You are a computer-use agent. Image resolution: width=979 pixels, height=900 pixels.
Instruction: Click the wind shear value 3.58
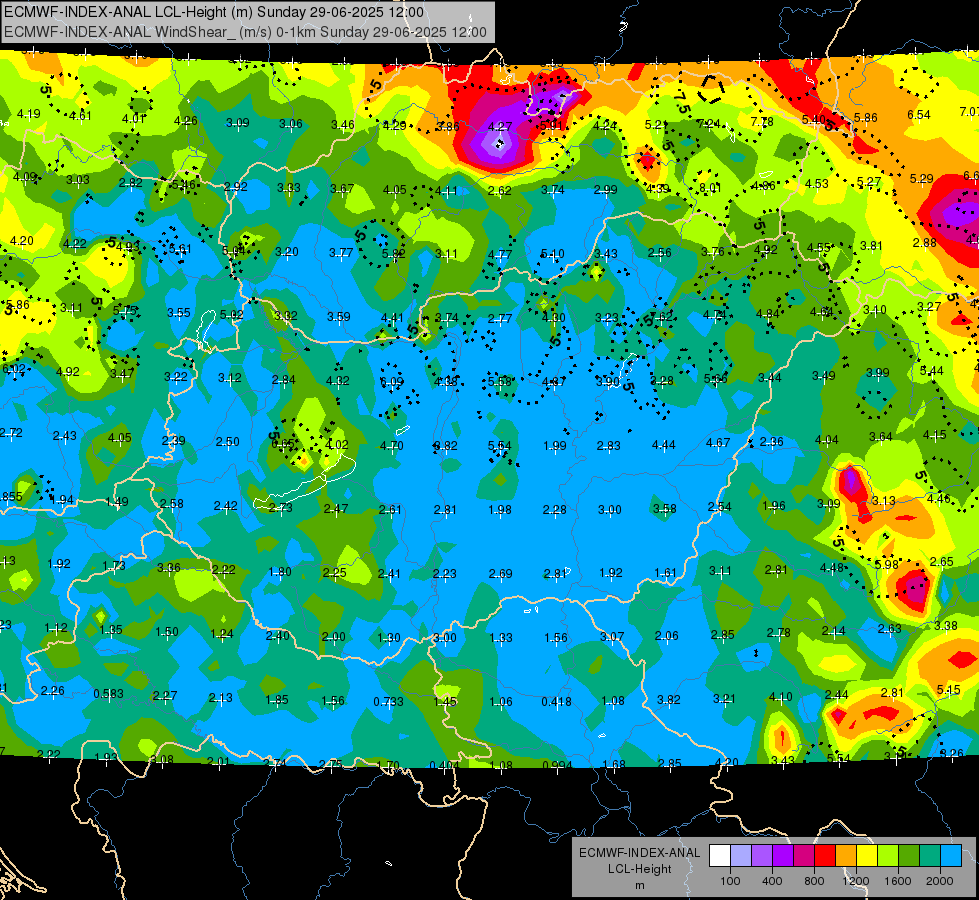click(x=664, y=509)
